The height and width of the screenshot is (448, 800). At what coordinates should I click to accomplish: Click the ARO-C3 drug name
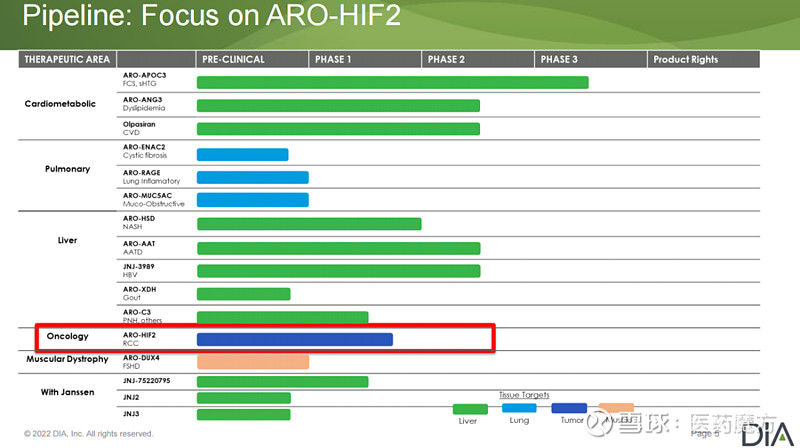(137, 312)
